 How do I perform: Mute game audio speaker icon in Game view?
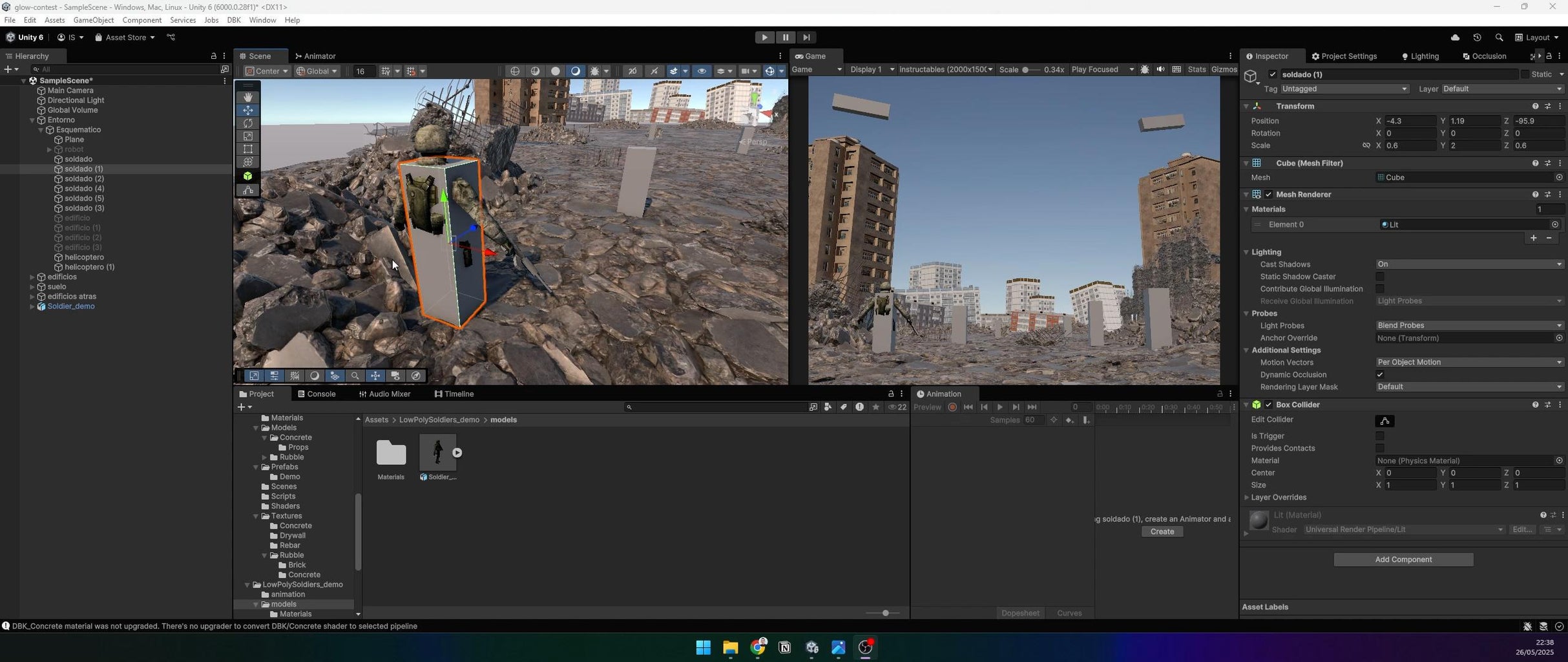coord(1160,69)
